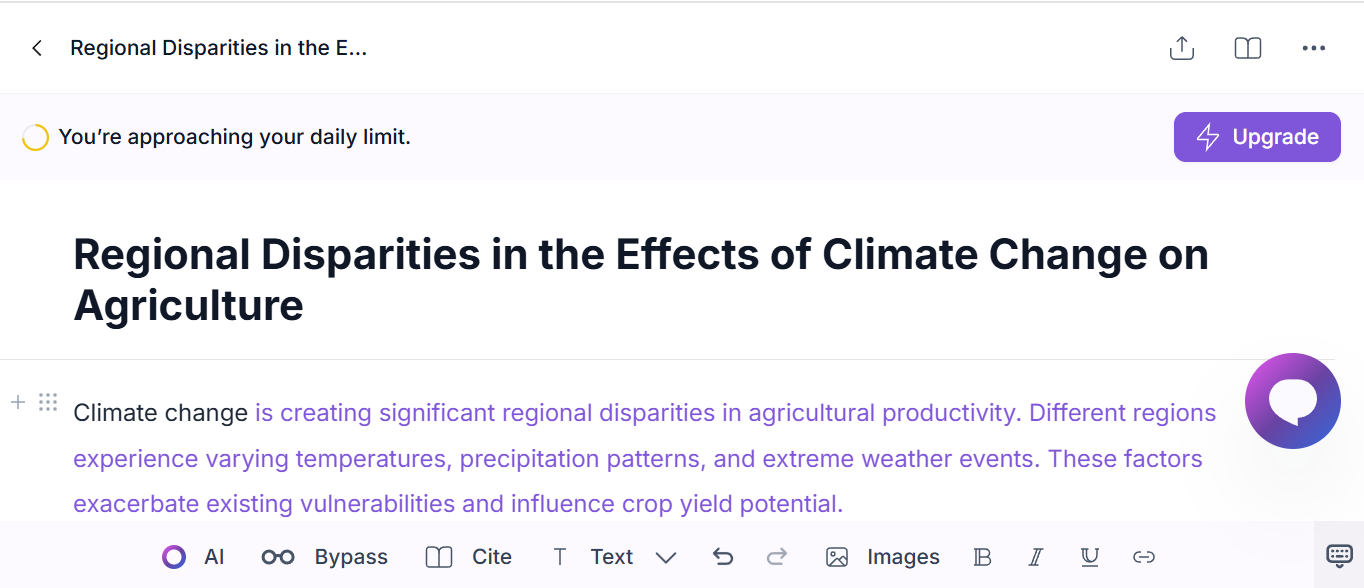This screenshot has width=1364, height=588.
Task: Click the purple Upgrade button
Action: (1257, 137)
